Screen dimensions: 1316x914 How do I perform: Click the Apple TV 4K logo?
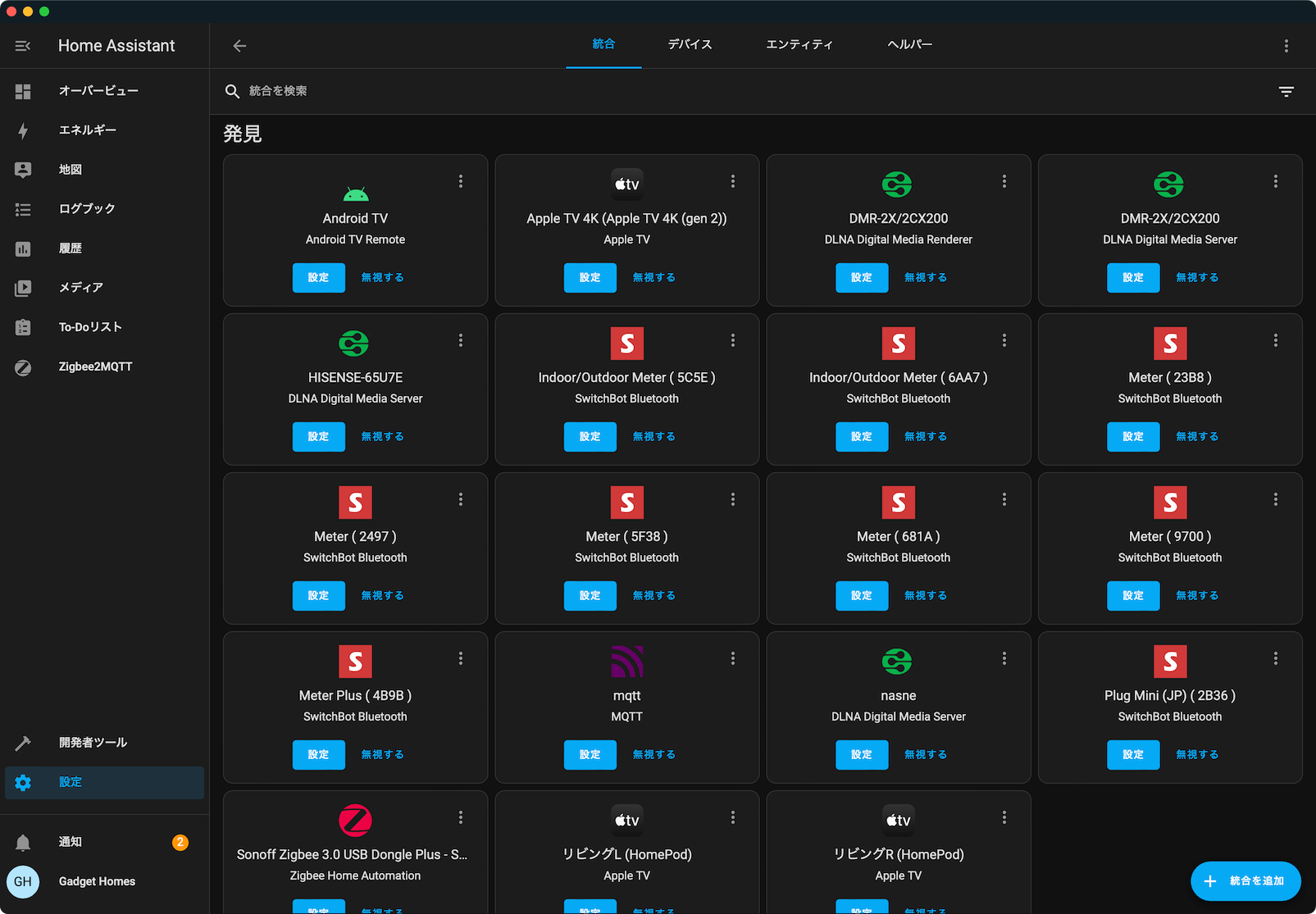click(626, 184)
